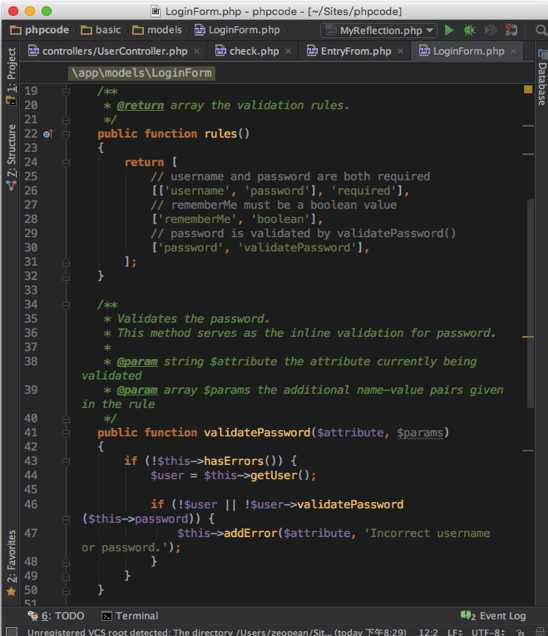
Task: Click the @return tag in doc comment
Action: 140,105
